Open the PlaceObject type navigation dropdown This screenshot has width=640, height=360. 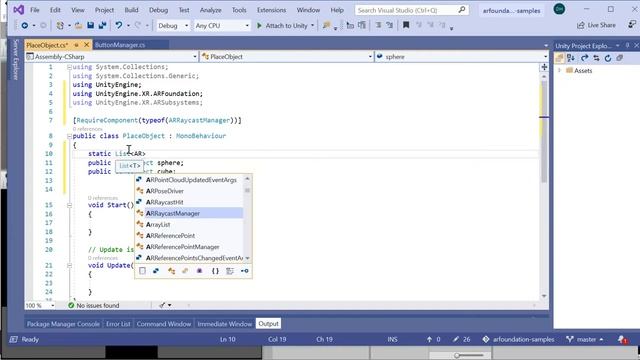pos(287,57)
